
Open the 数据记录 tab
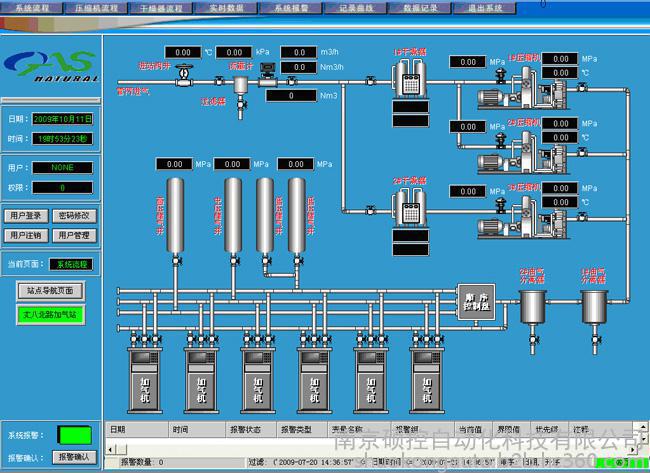(x=420, y=8)
